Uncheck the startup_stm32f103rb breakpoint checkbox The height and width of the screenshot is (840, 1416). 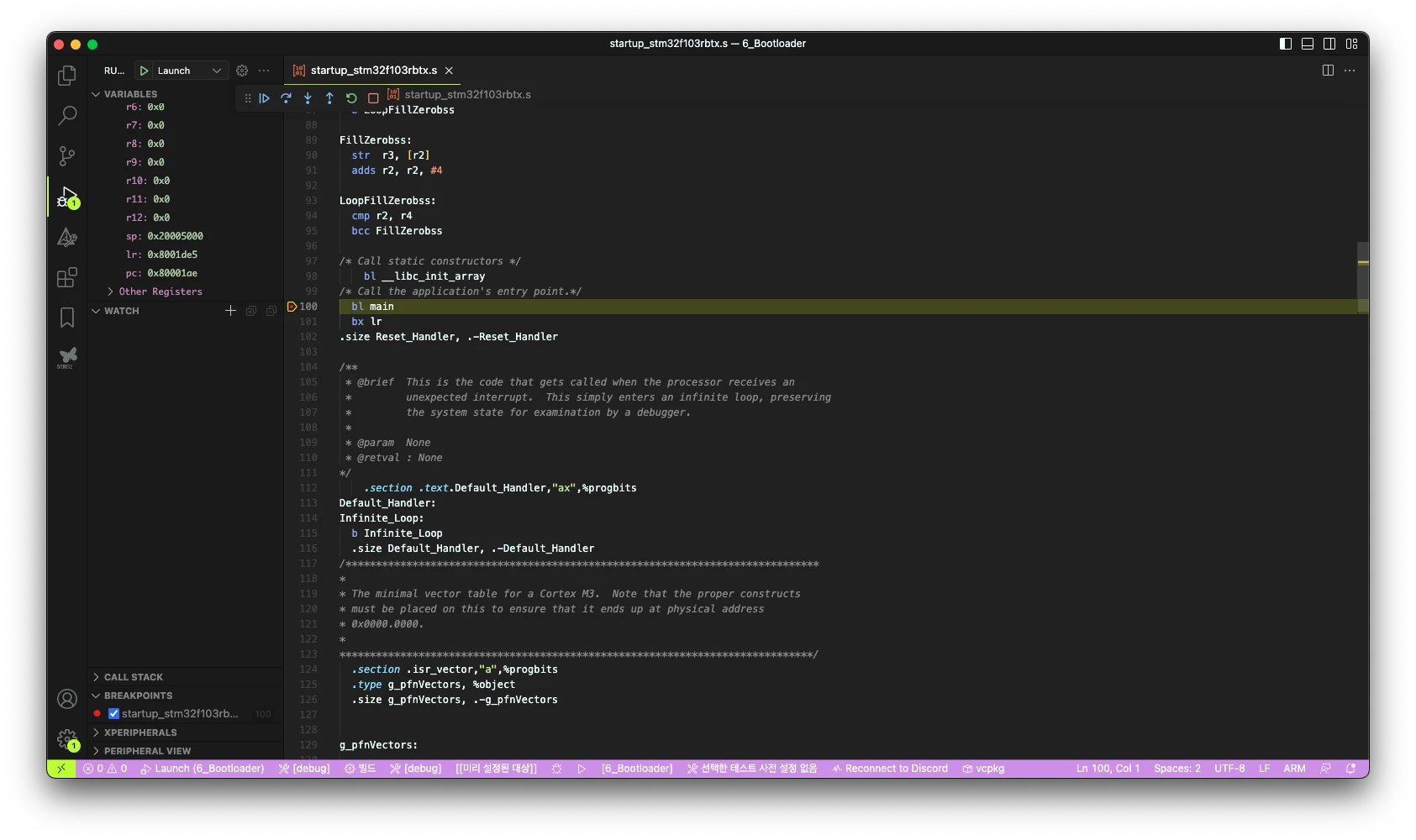[113, 714]
